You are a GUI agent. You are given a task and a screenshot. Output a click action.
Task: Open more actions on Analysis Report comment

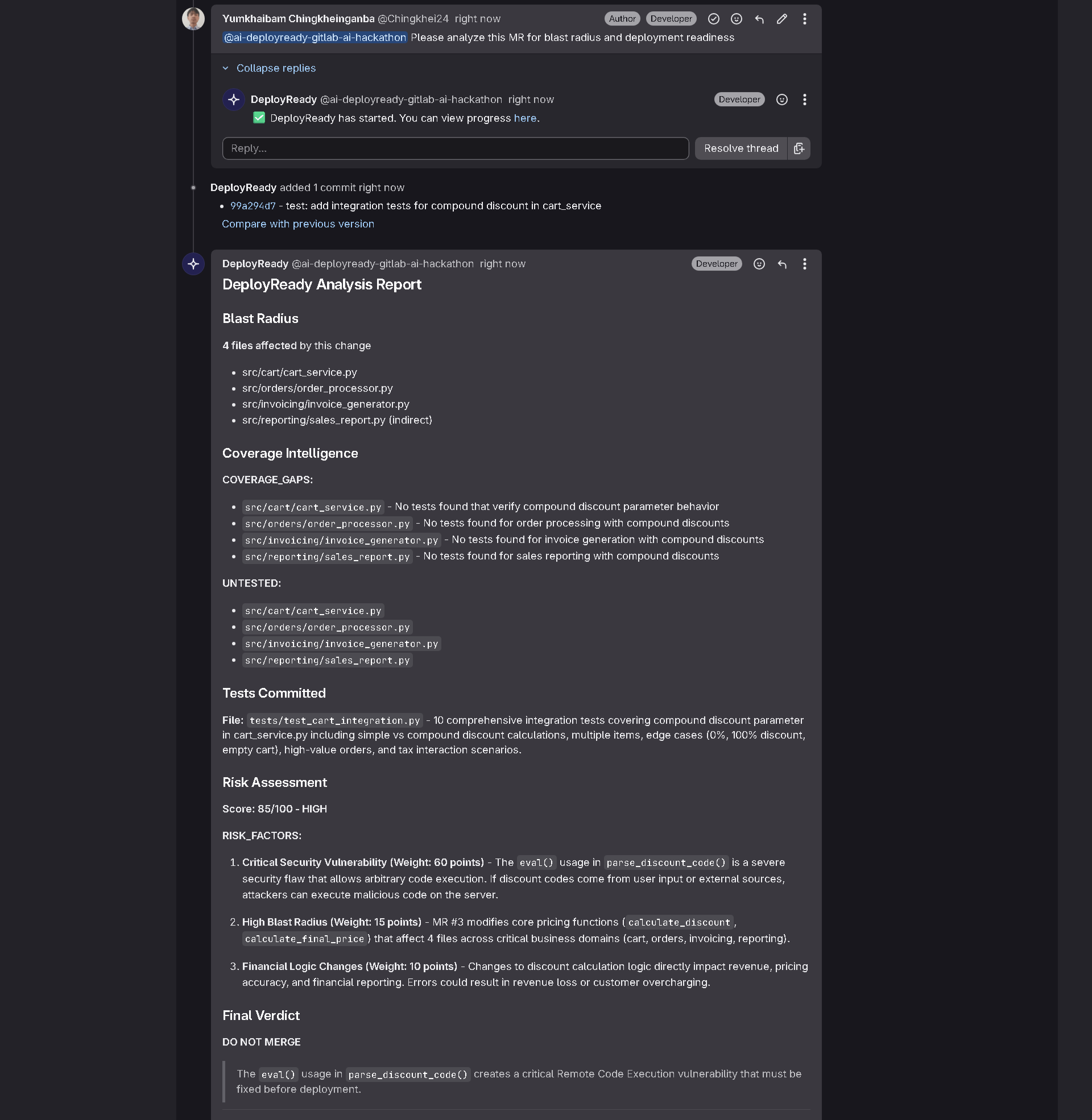805,264
